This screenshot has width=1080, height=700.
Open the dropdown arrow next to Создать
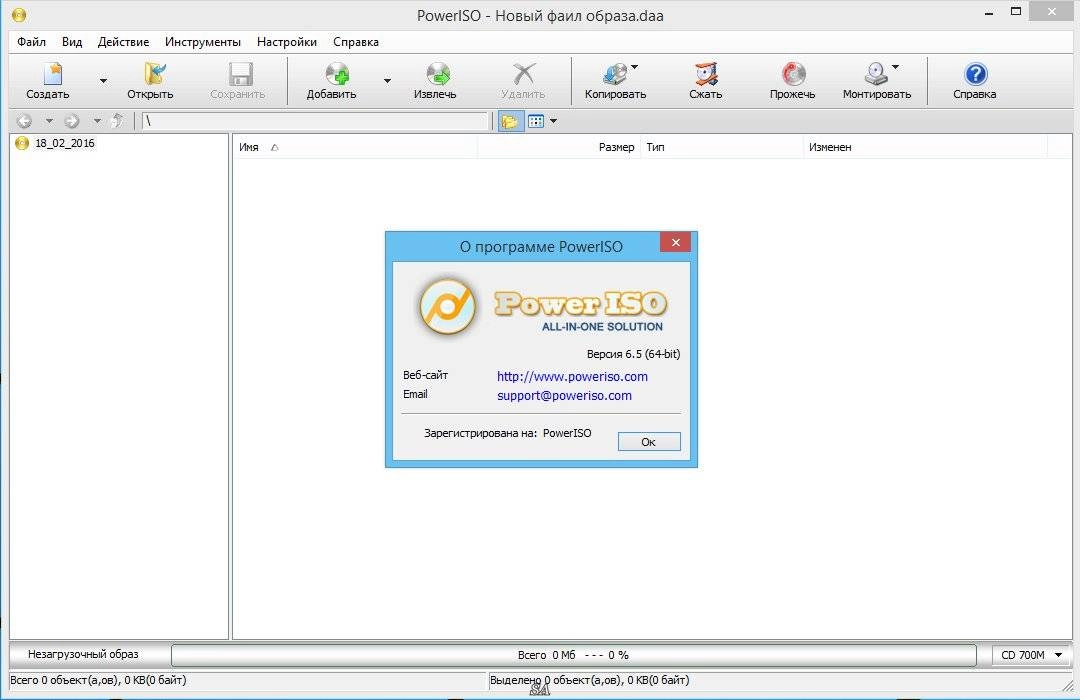coord(103,81)
